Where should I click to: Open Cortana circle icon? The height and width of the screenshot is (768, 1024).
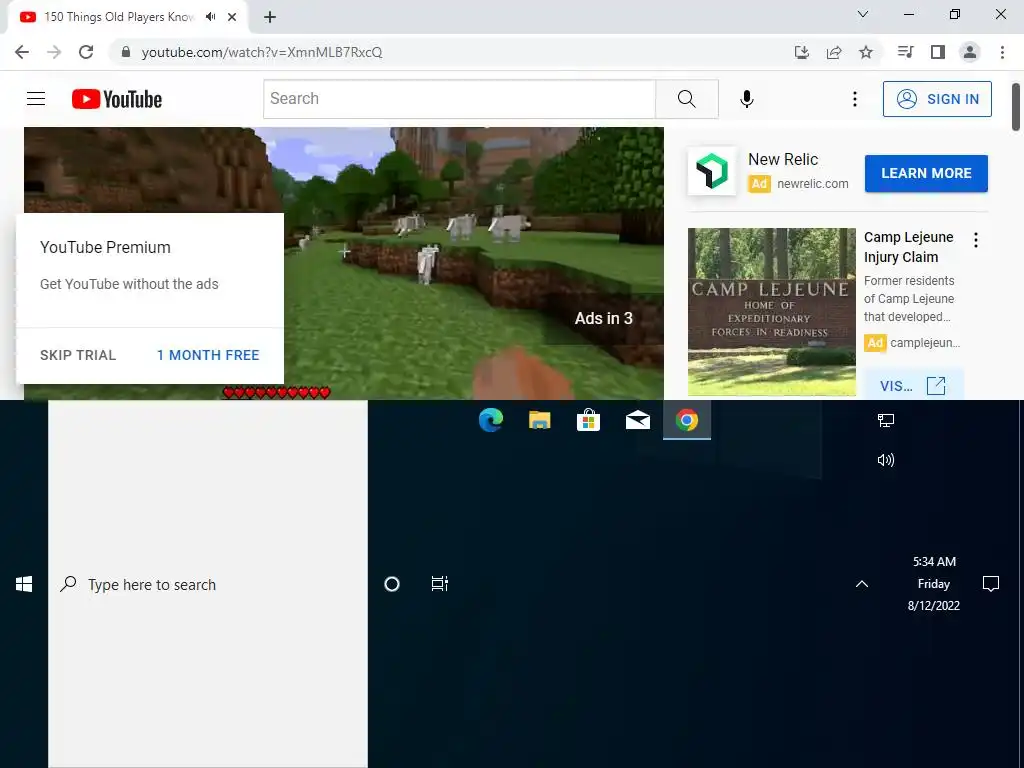click(392, 584)
